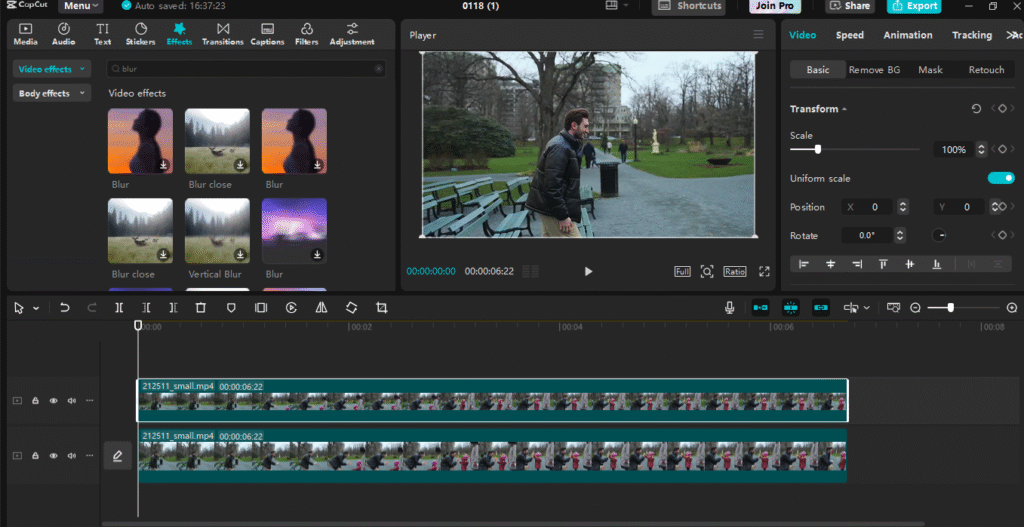Open the Stickers panel

[140, 34]
